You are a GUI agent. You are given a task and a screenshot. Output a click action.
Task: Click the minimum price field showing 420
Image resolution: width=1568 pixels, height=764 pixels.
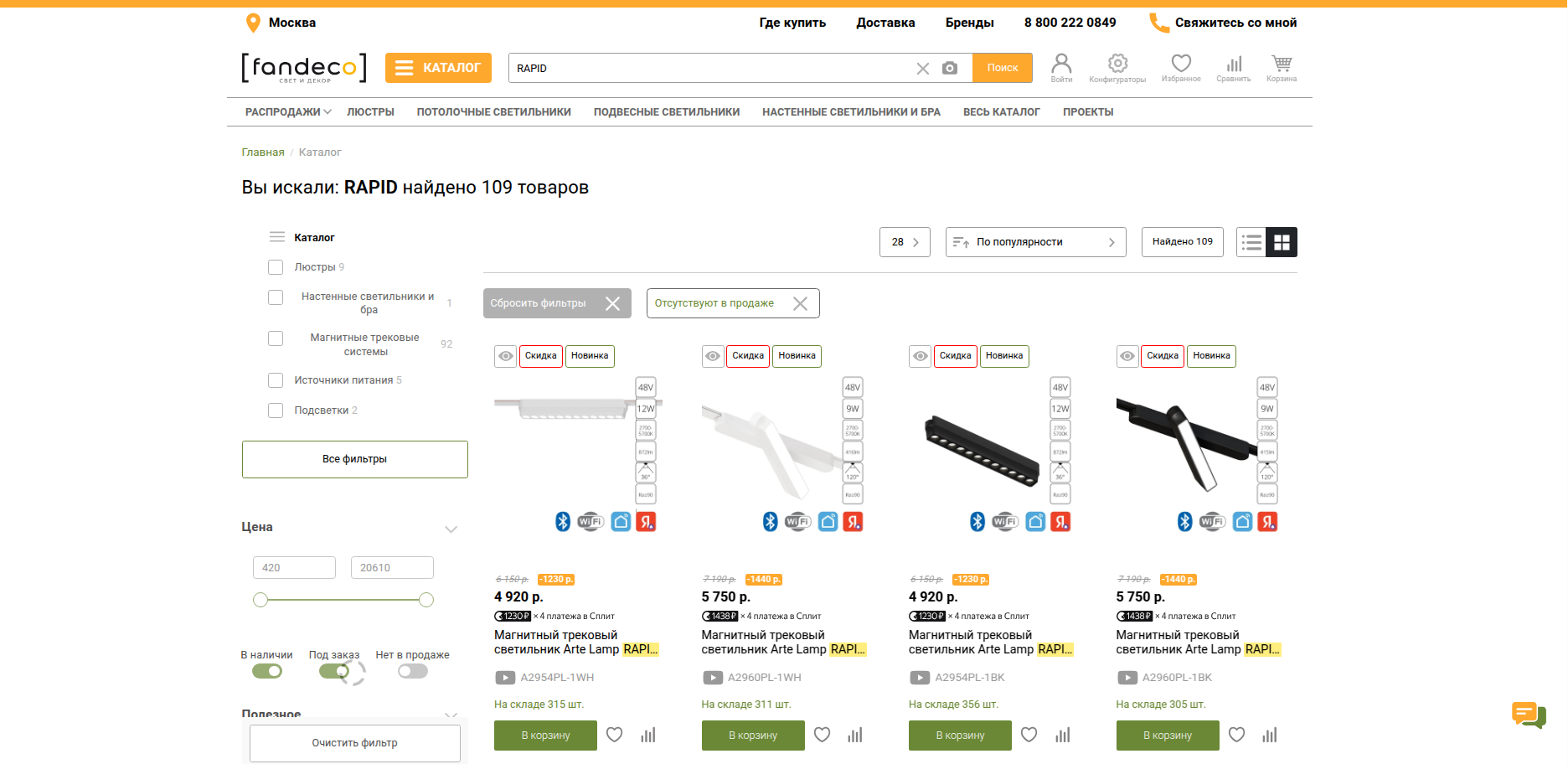[x=294, y=568]
